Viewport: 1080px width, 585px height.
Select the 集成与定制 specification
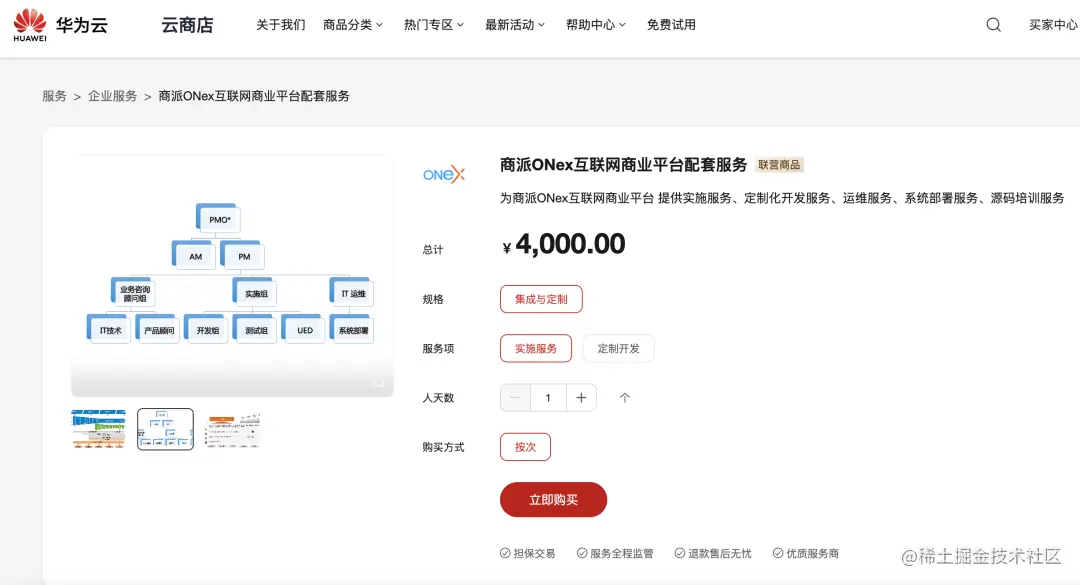pyautogui.click(x=541, y=299)
